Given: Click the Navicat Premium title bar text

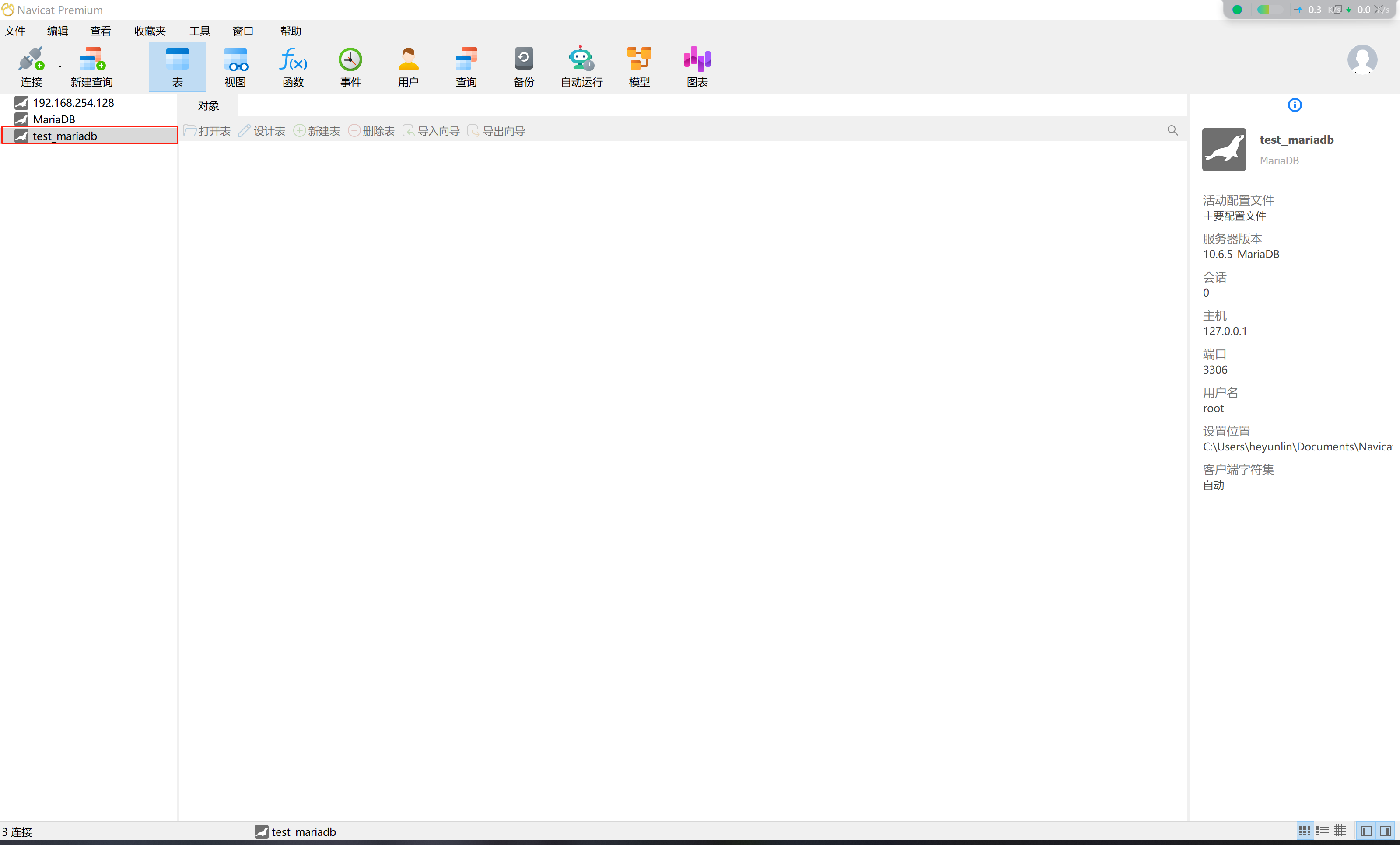Looking at the screenshot, I should [60, 10].
